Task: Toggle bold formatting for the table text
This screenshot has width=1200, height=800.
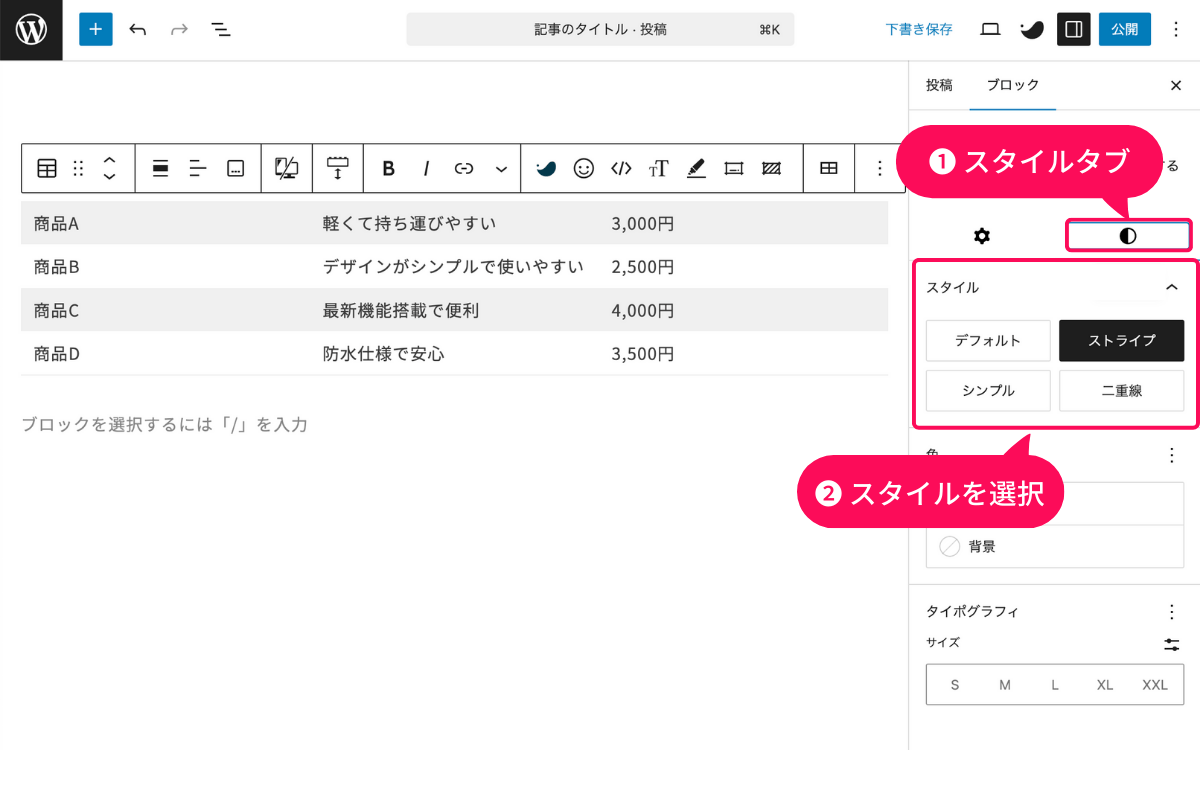Action: pyautogui.click(x=388, y=168)
